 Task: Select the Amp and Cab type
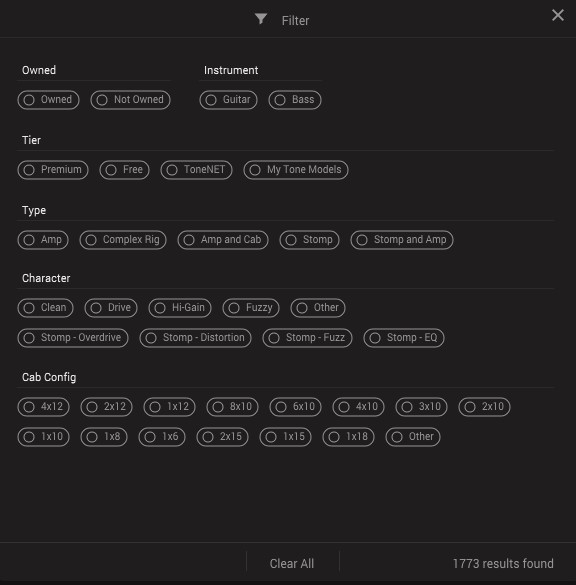(x=223, y=240)
